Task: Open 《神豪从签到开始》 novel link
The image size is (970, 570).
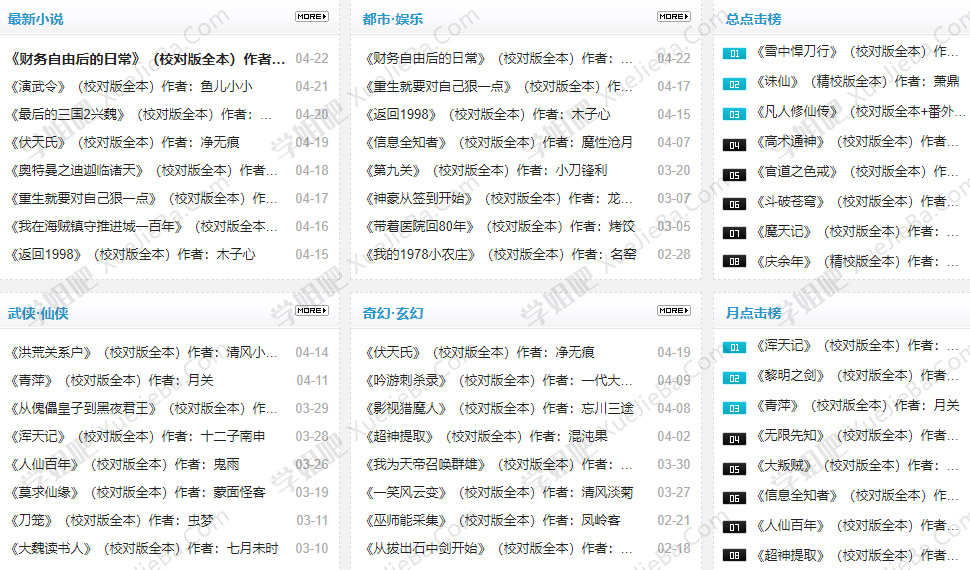Action: tap(499, 199)
